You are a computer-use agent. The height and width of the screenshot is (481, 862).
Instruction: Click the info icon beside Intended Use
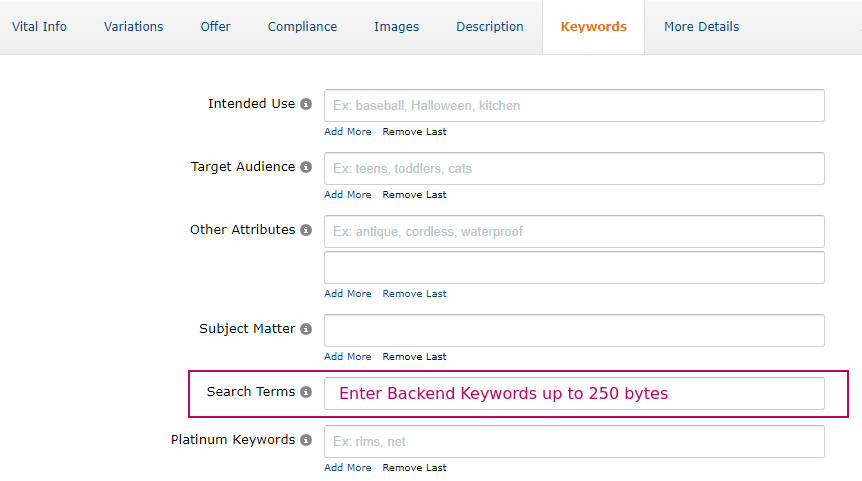pyautogui.click(x=306, y=104)
